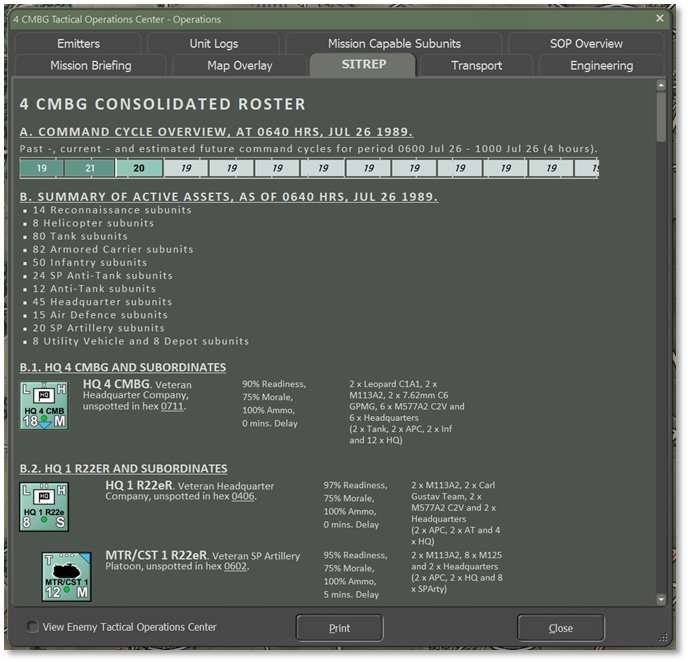Screen dimensions: 688x662
Task: Click the past command cycle 21 cell
Action: tap(90, 169)
